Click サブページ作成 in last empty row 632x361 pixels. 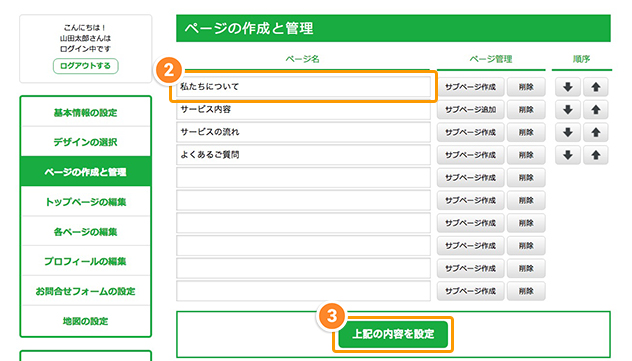point(470,291)
